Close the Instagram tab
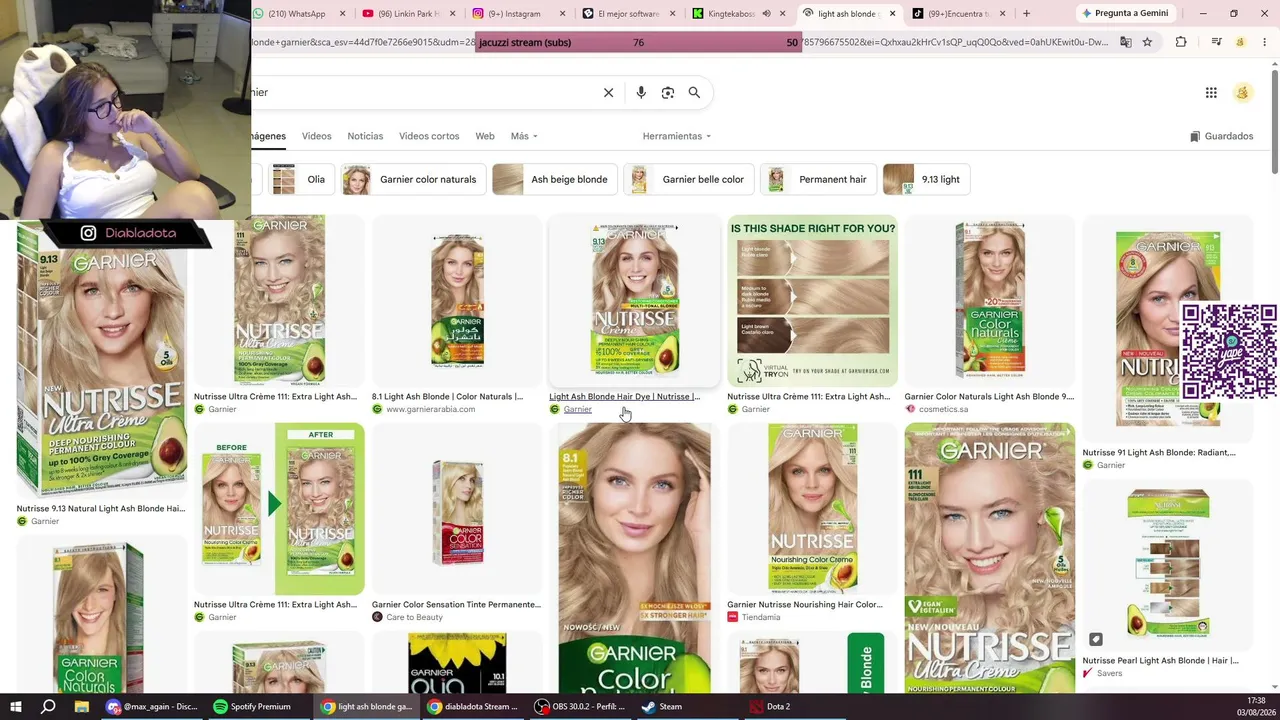This screenshot has width=1280, height=720. click(x=563, y=14)
